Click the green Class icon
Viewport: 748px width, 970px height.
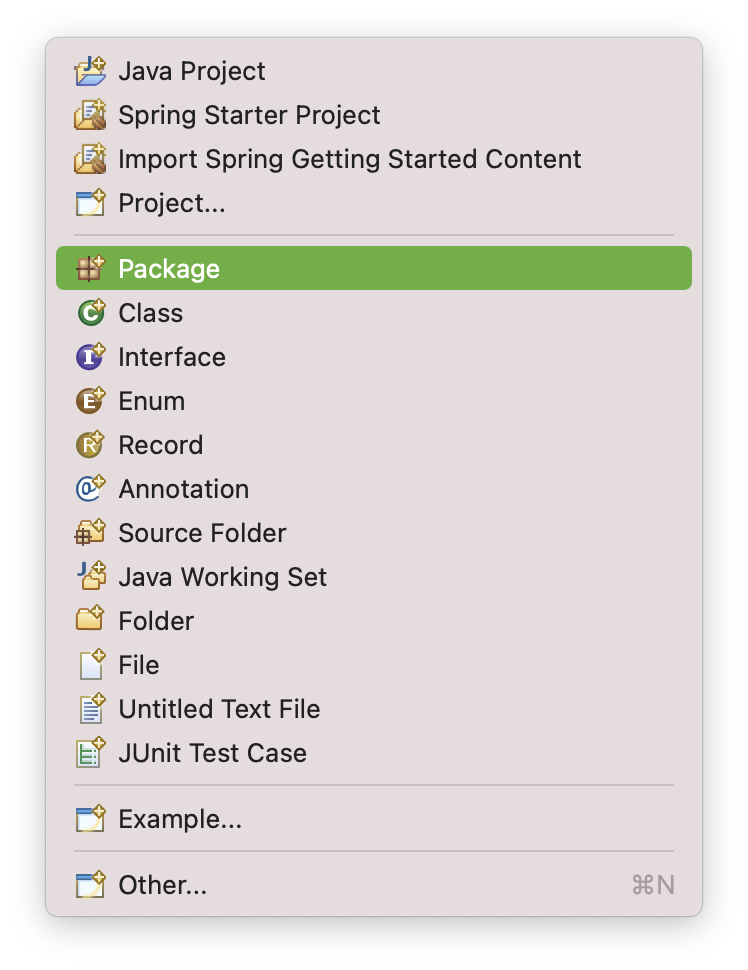(x=90, y=313)
